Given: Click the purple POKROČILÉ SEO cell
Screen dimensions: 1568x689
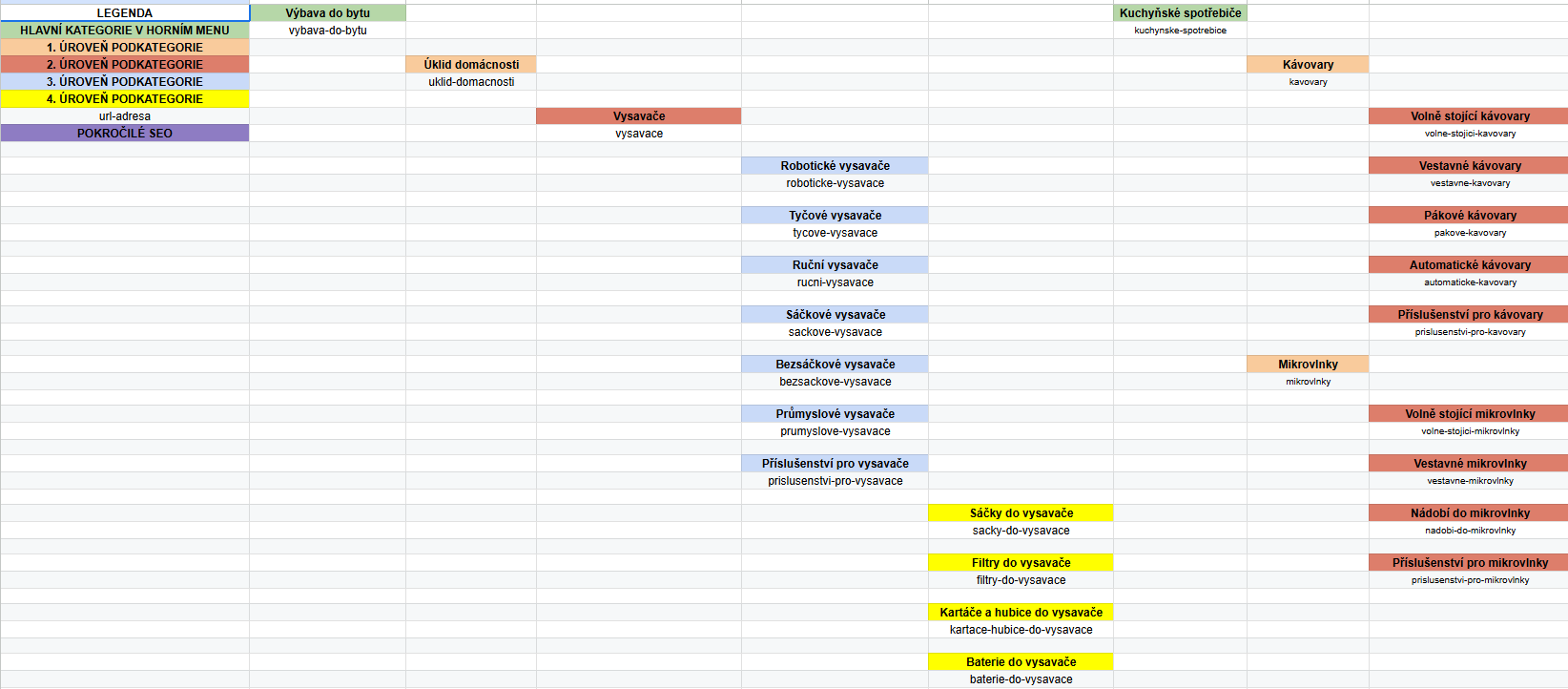Looking at the screenshot, I should (x=125, y=134).
